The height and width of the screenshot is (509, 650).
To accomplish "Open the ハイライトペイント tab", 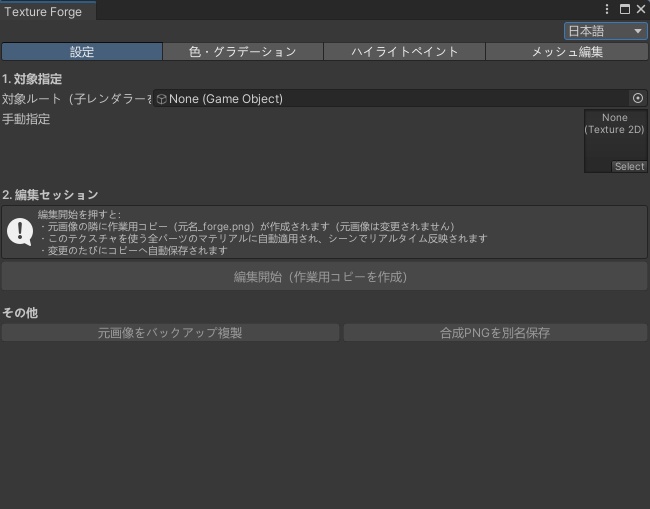I will (x=404, y=52).
